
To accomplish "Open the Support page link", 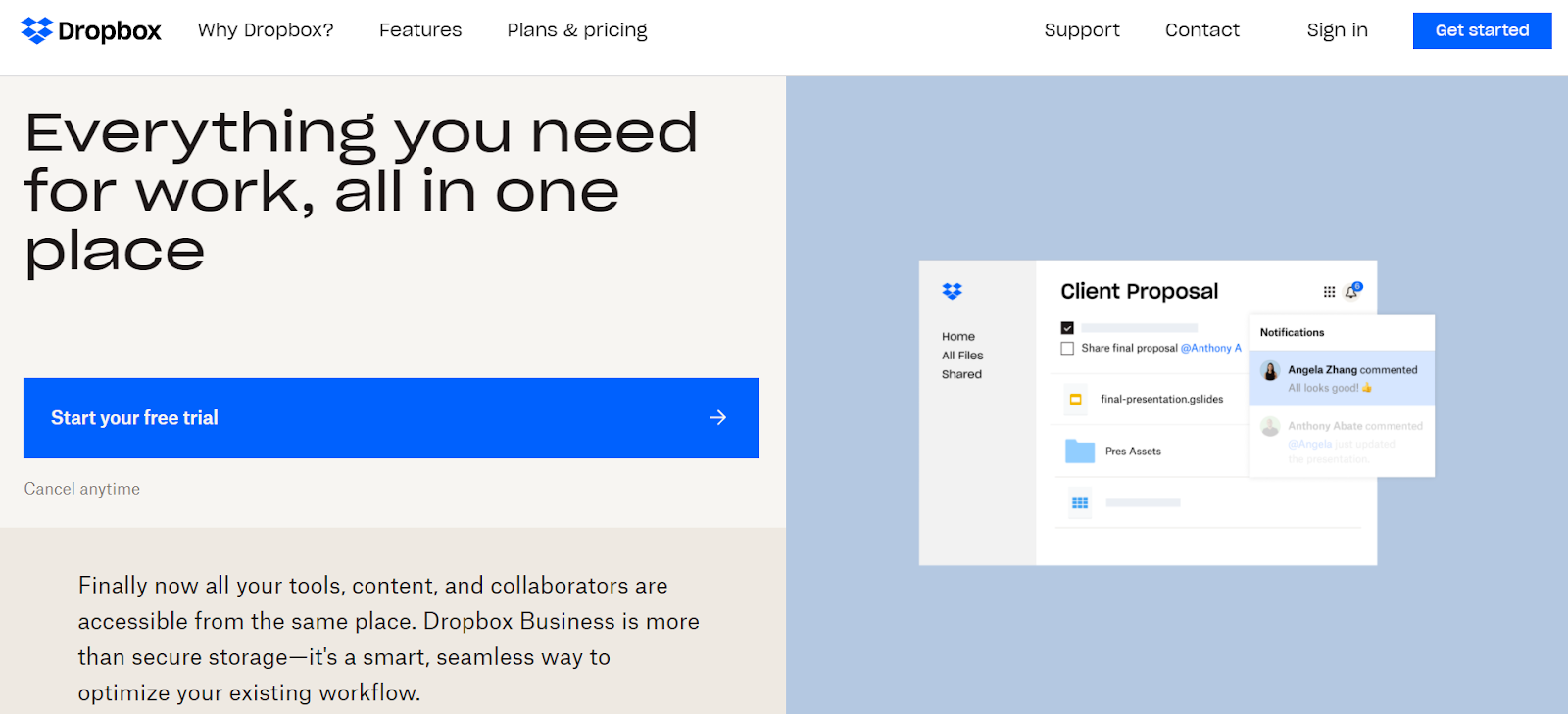I will pyautogui.click(x=1082, y=30).
